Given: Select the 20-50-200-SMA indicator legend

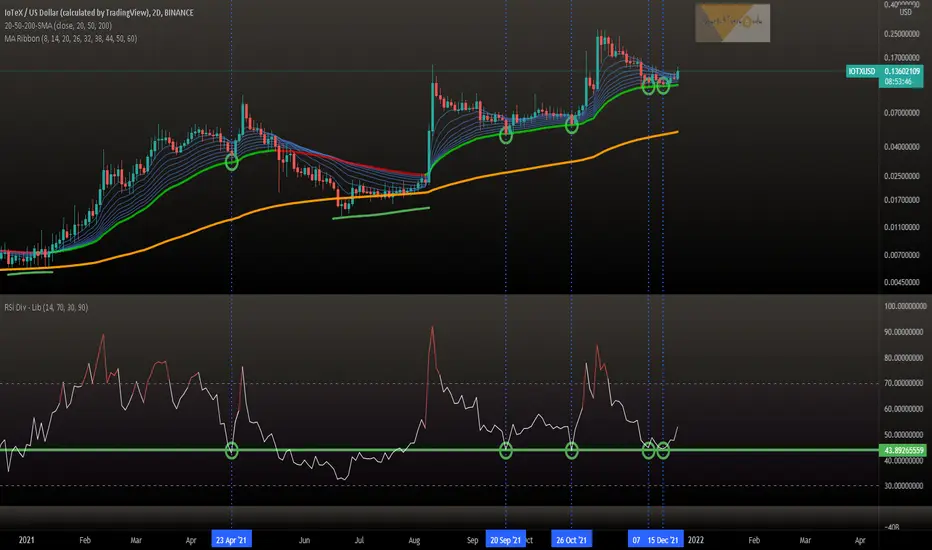Looking at the screenshot, I should pyautogui.click(x=58, y=26).
